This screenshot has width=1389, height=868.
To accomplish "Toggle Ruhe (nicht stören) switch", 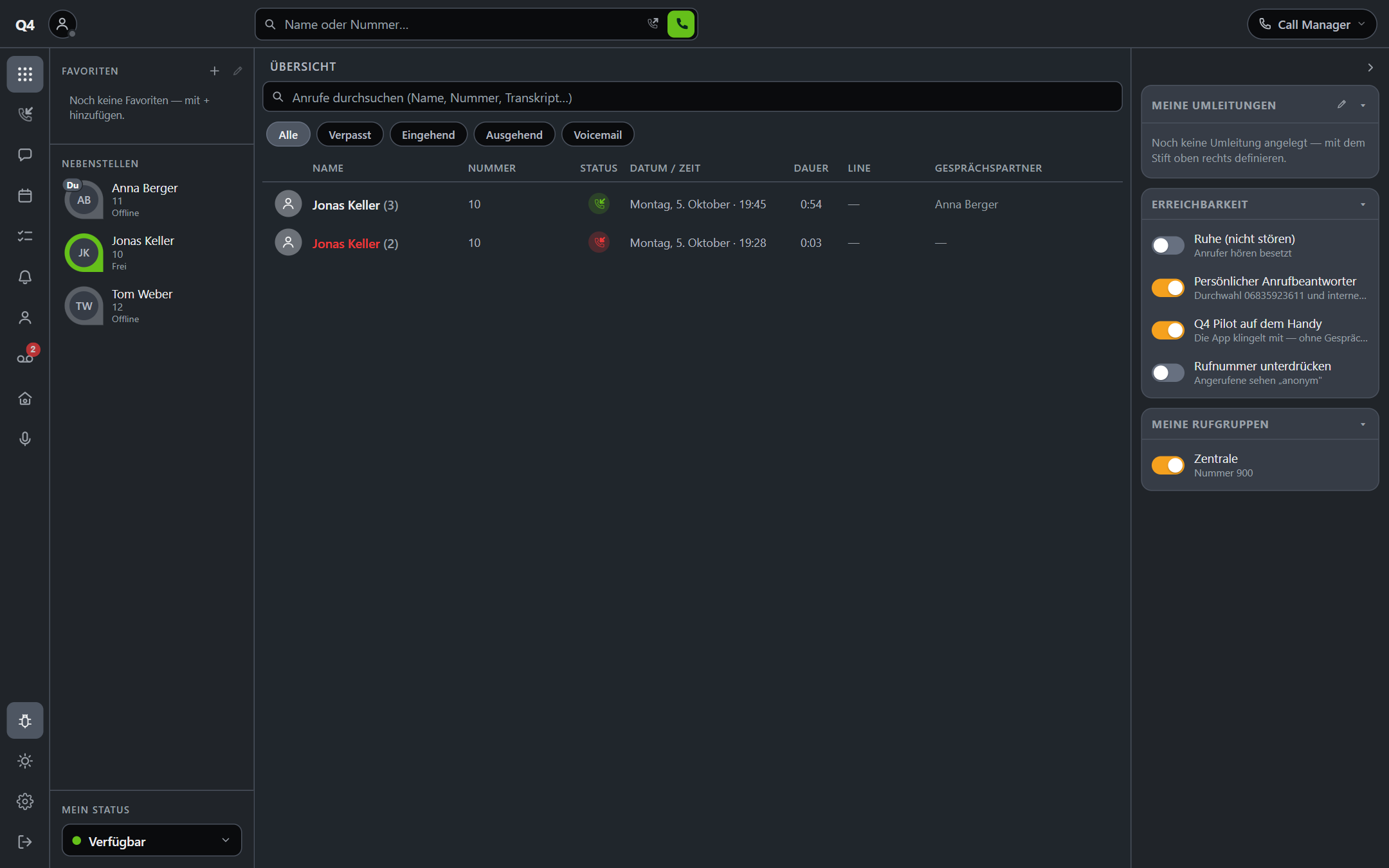I will click(1168, 246).
